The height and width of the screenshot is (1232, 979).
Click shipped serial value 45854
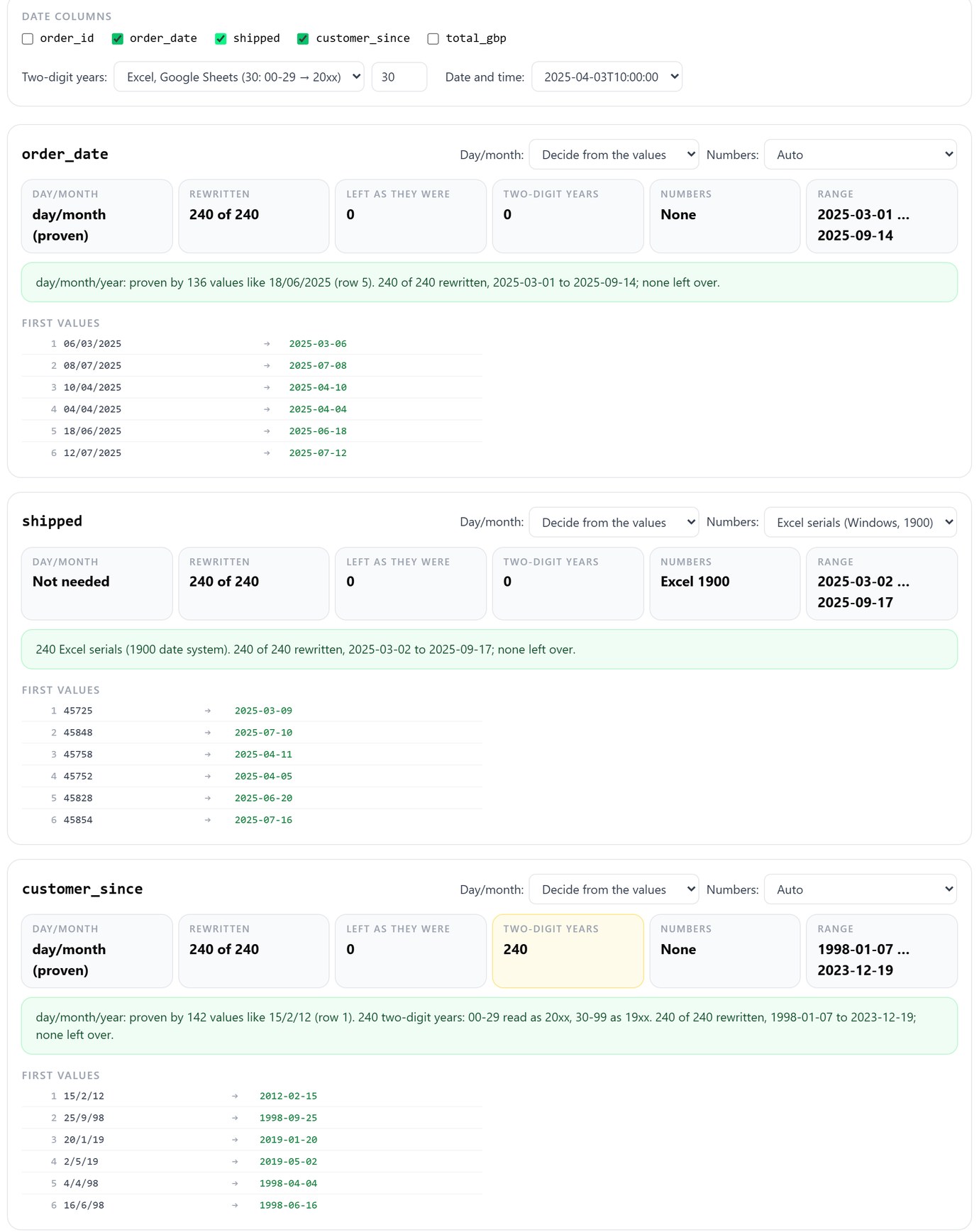coord(78,820)
